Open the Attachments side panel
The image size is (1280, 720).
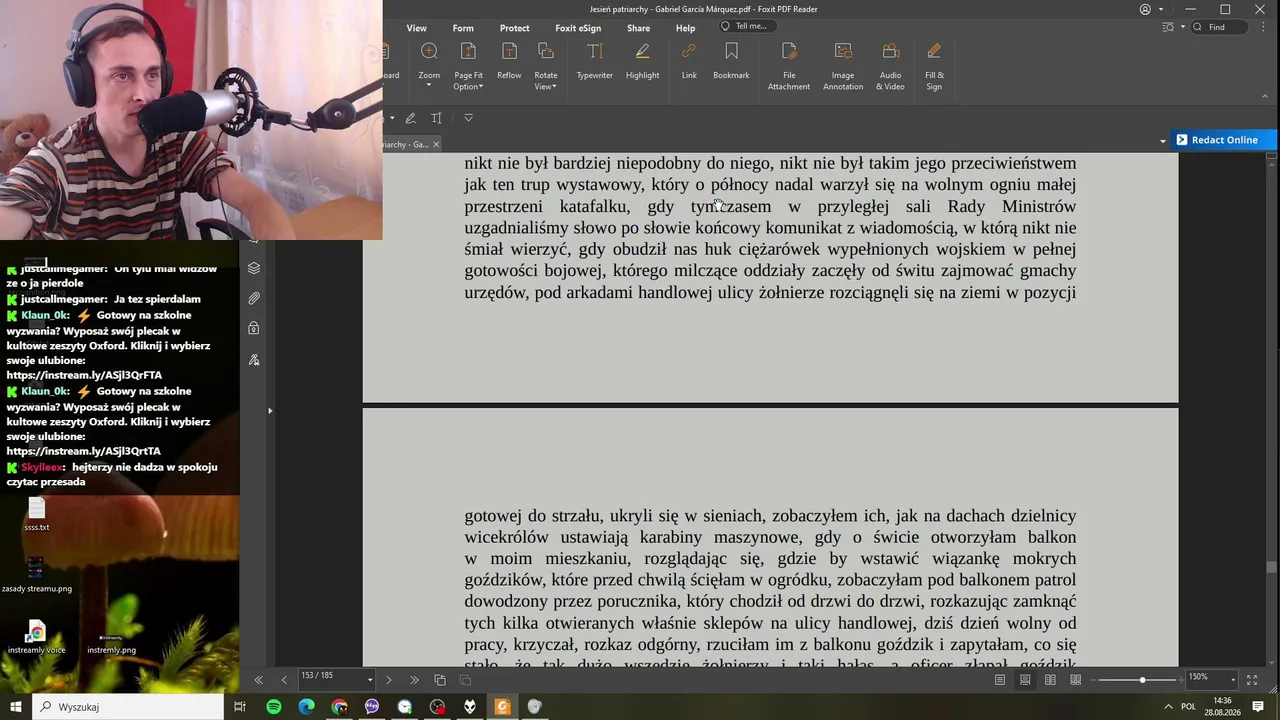[254, 298]
